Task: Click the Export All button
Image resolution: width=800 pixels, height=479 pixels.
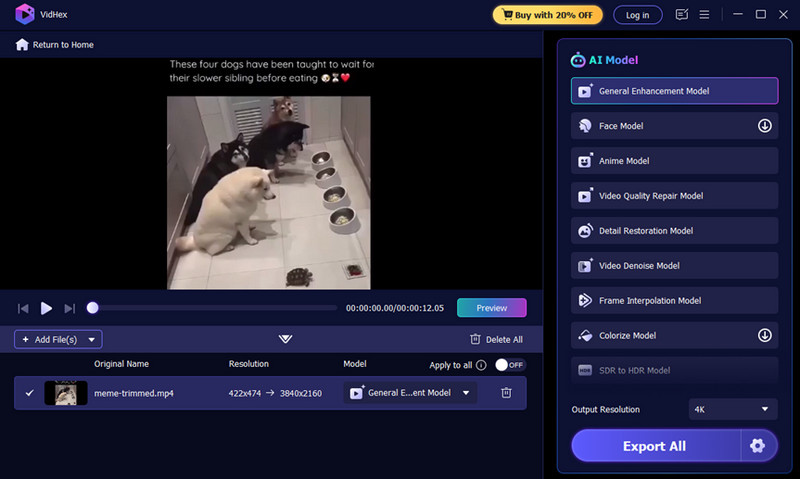Action: click(655, 445)
